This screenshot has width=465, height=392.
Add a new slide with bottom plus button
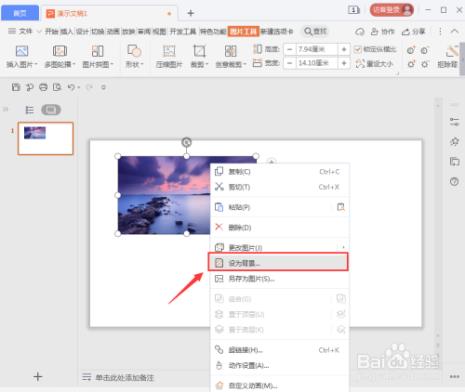38,377
